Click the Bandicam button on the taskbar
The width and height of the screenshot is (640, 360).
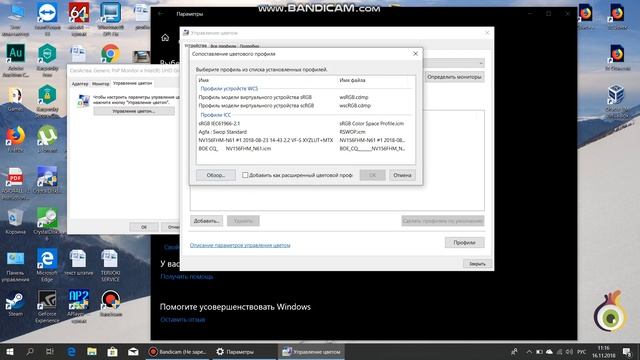pos(178,351)
